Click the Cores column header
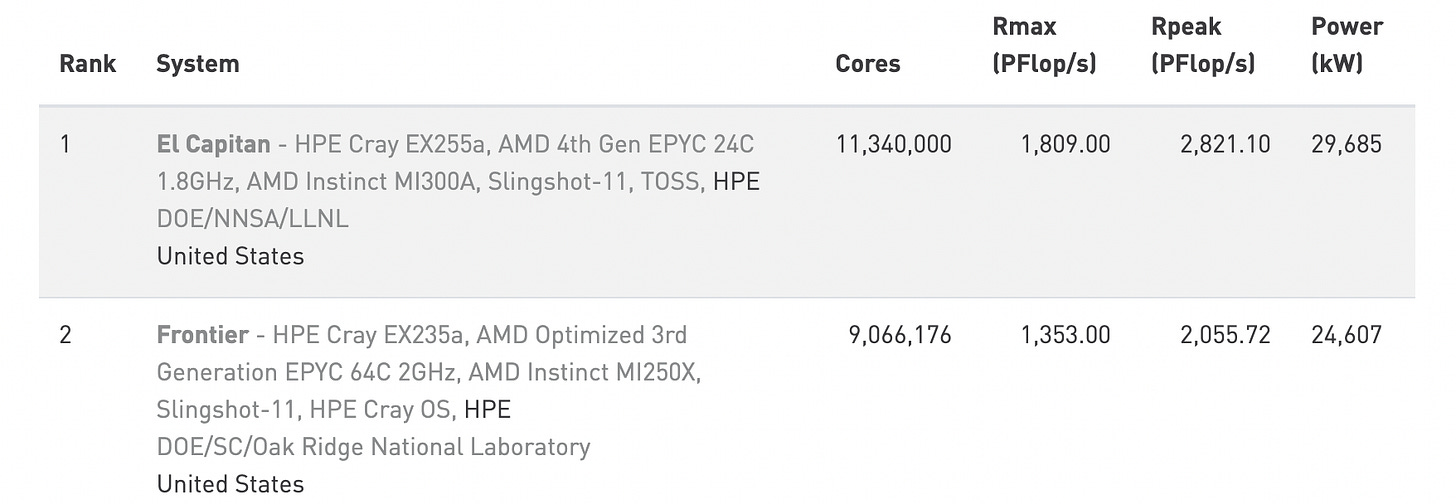This screenshot has width=1456, height=504. pos(867,64)
